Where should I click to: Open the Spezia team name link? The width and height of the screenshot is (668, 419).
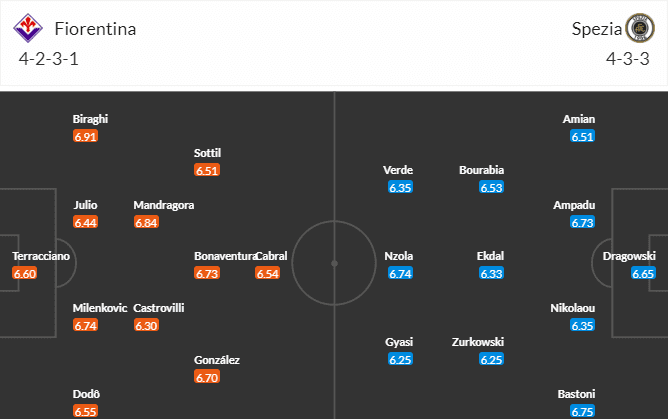[594, 28]
